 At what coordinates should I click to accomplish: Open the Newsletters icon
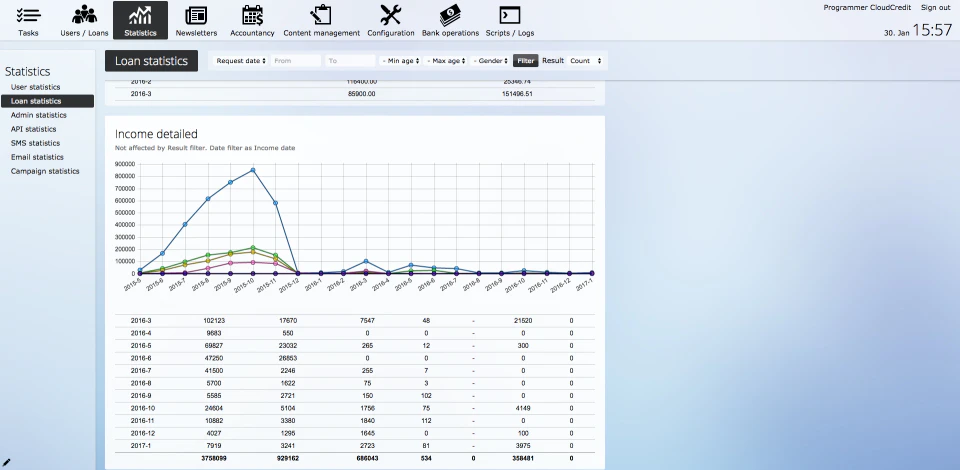(x=196, y=15)
